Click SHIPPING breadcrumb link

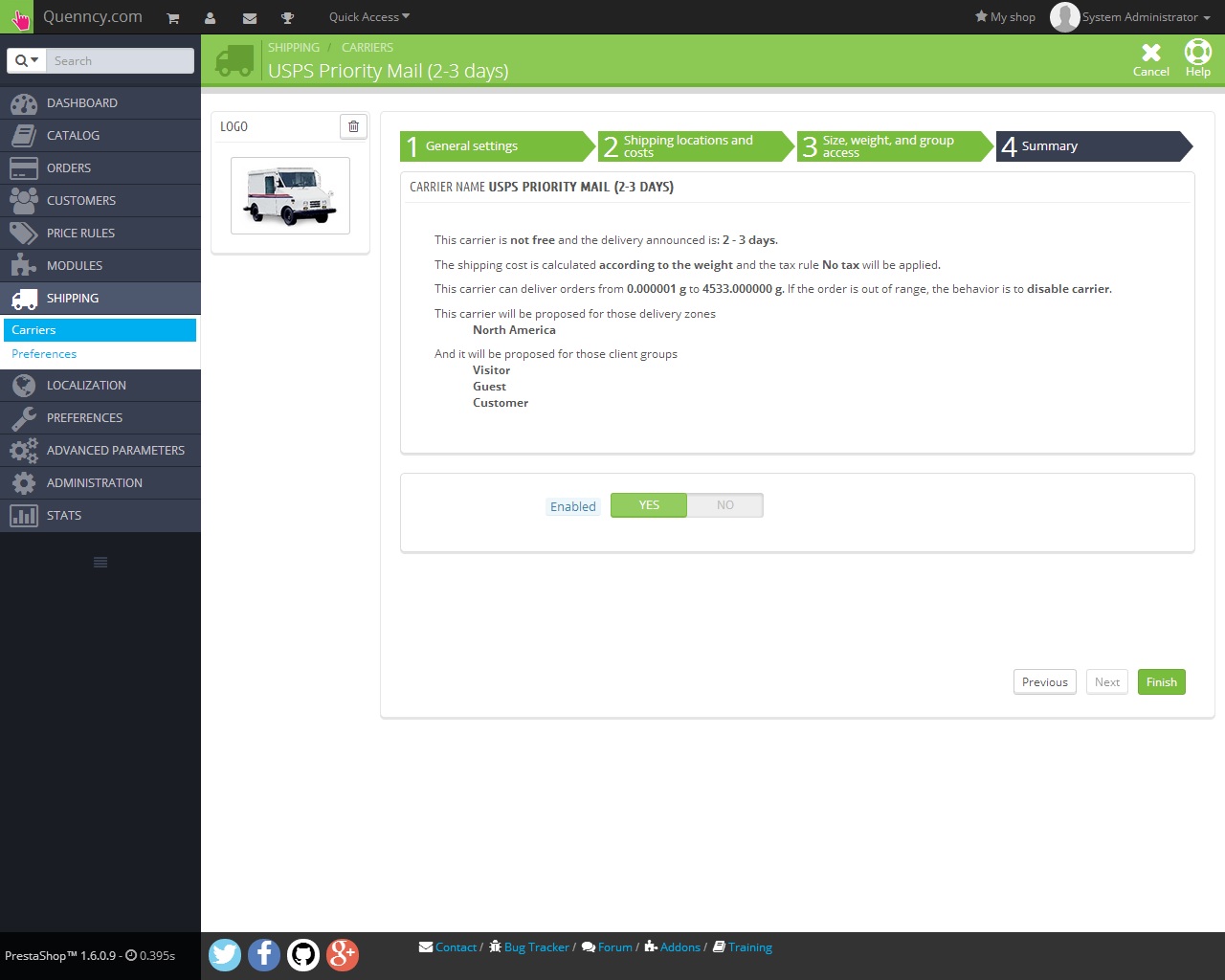pos(294,47)
